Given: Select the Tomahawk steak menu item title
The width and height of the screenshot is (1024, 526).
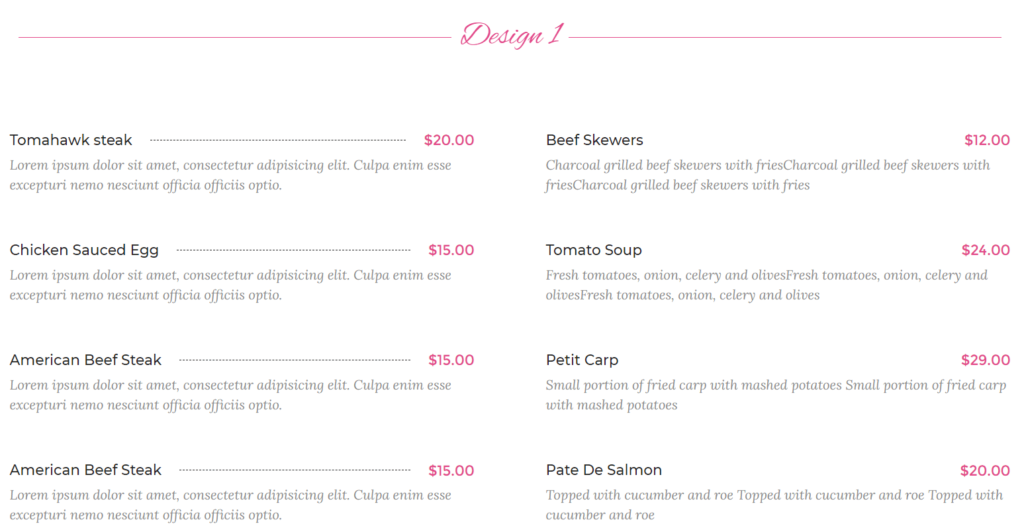Looking at the screenshot, I should pyautogui.click(x=71, y=140).
